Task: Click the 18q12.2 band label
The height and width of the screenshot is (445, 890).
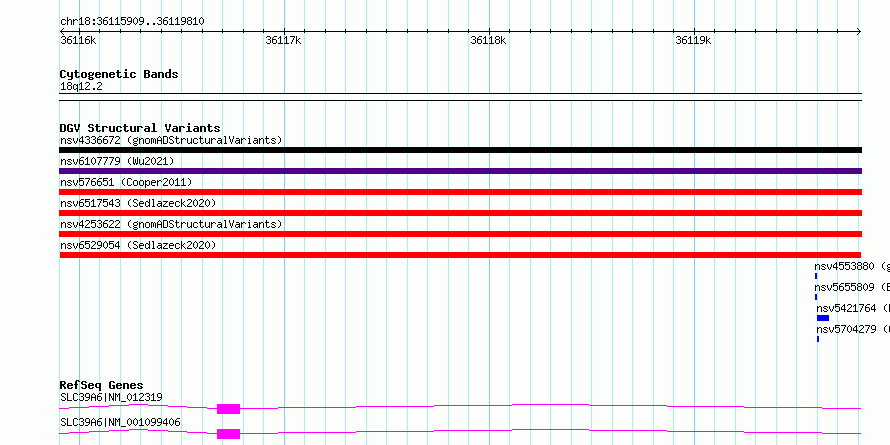Action: pos(81,87)
